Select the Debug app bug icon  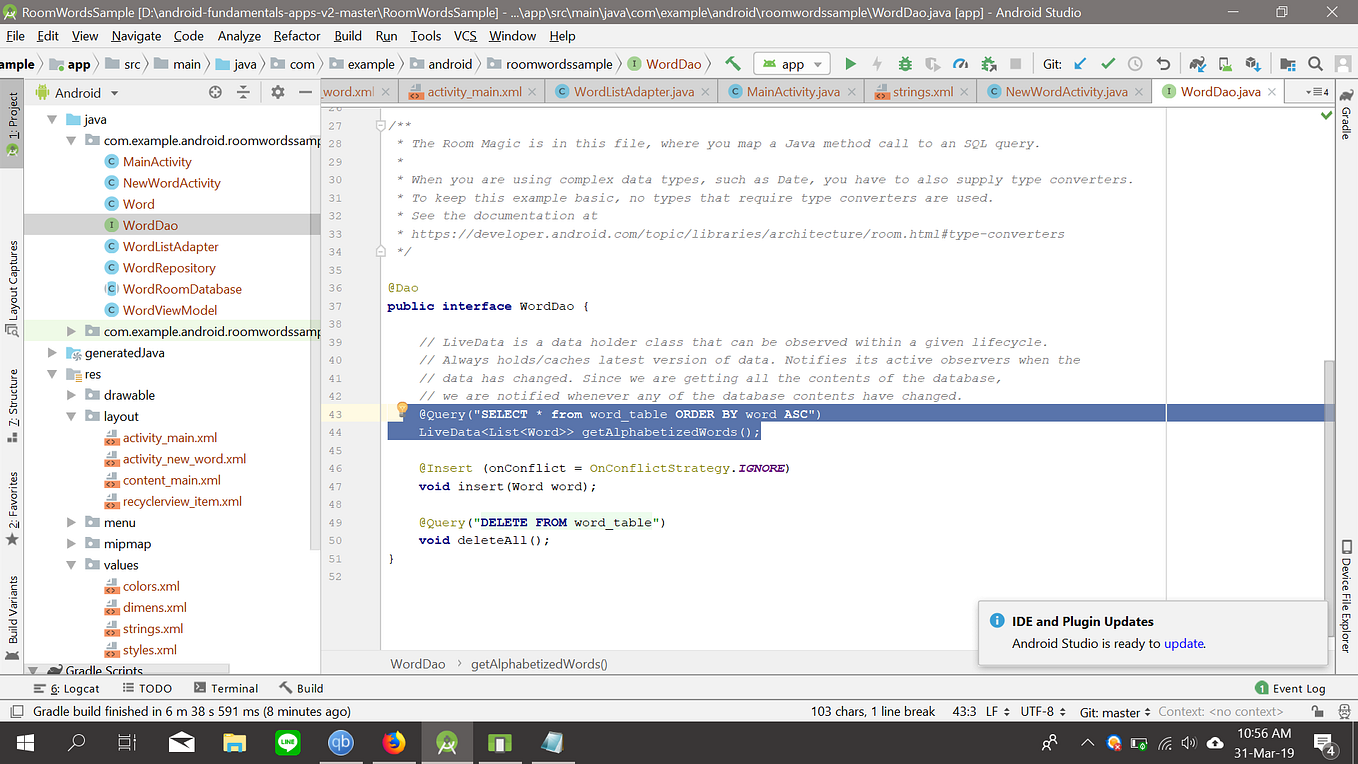906,63
